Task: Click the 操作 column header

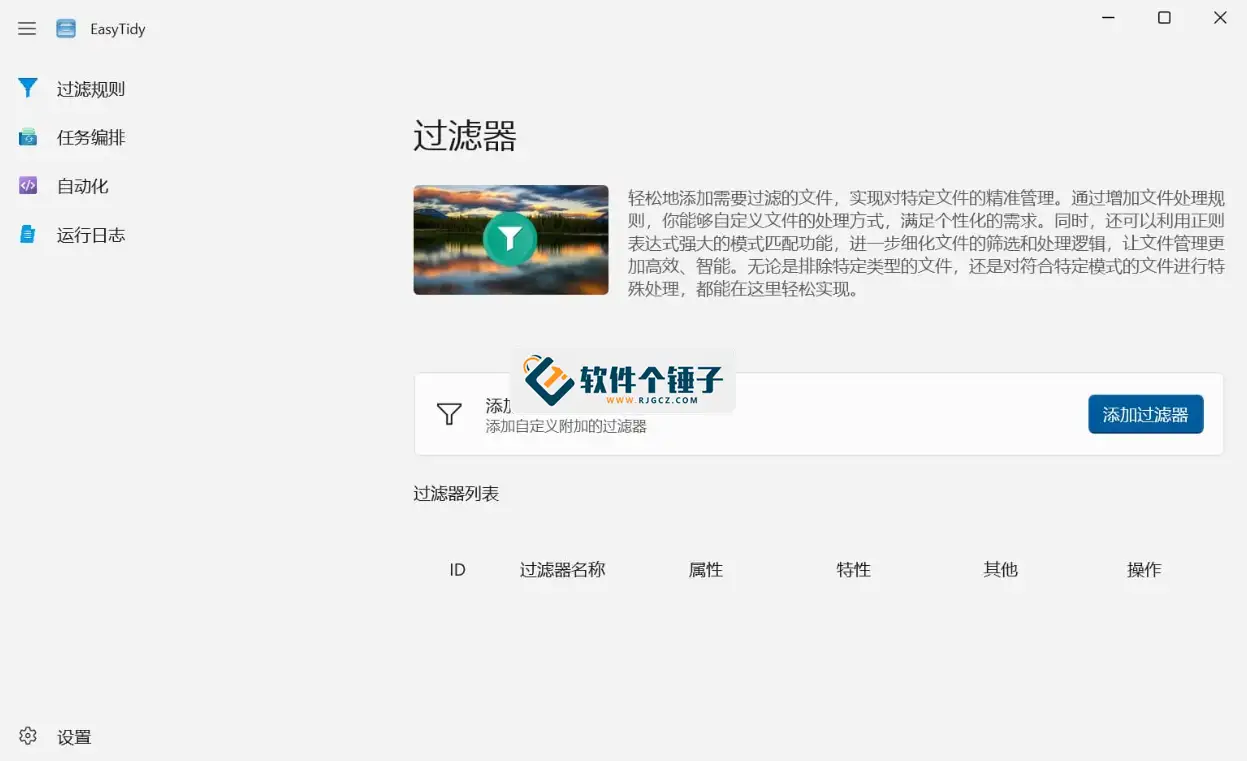Action: click(1143, 569)
